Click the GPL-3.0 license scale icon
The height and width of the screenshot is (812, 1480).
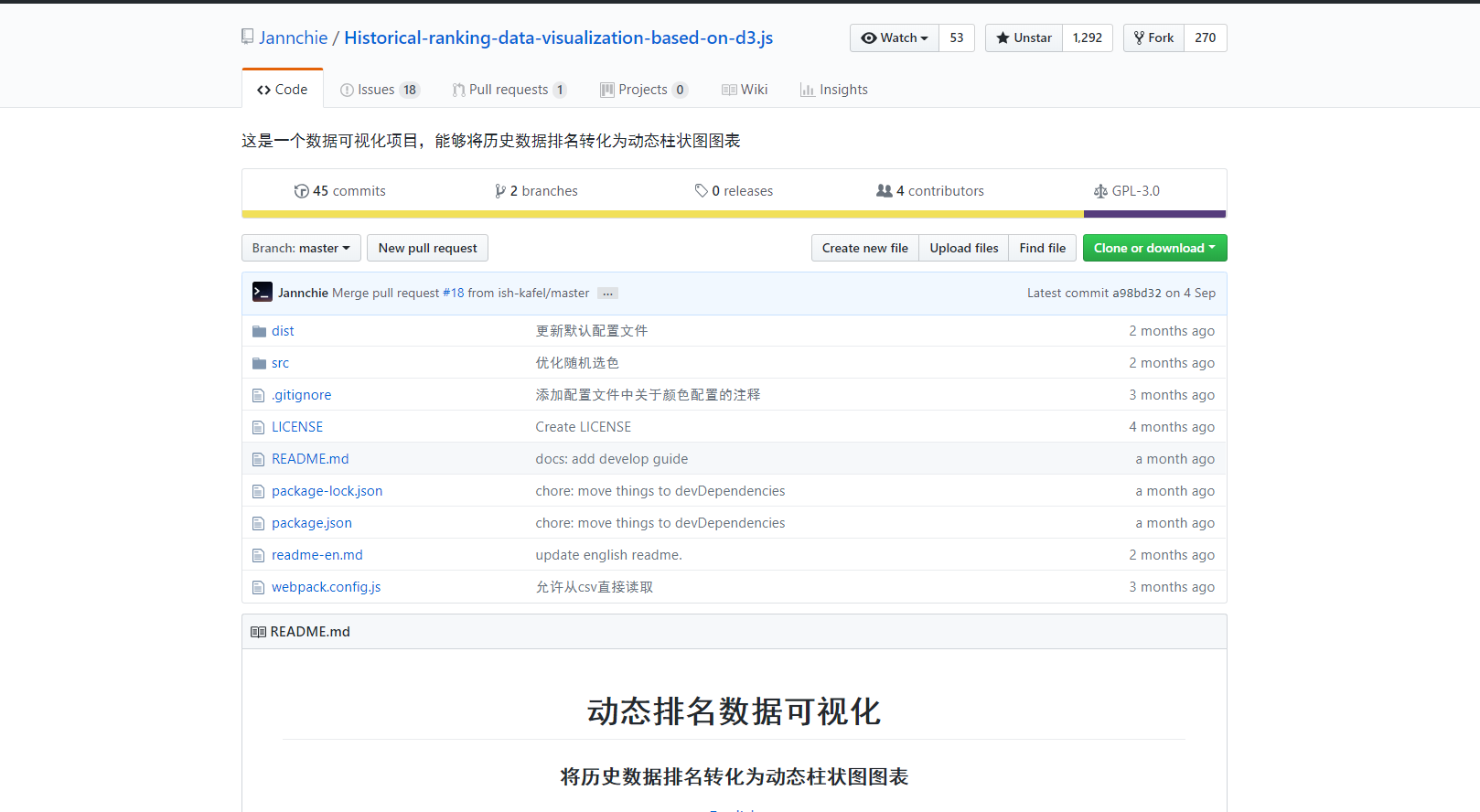(x=1100, y=191)
